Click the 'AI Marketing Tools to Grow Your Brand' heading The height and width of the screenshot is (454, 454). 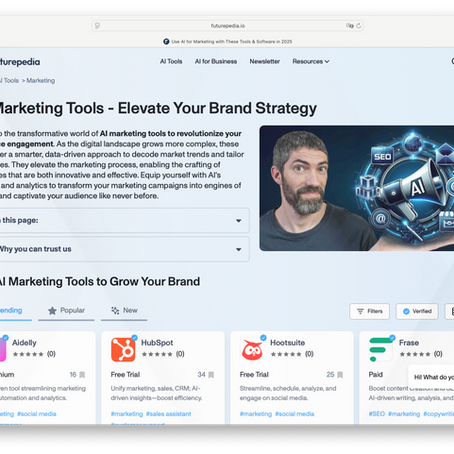click(100, 282)
